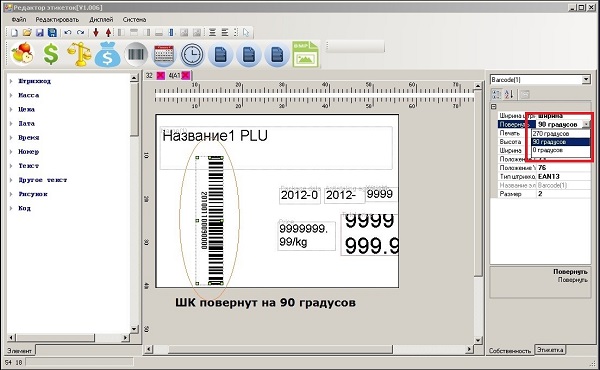
Task: Switch to the '32' label tab
Action: pos(149,75)
